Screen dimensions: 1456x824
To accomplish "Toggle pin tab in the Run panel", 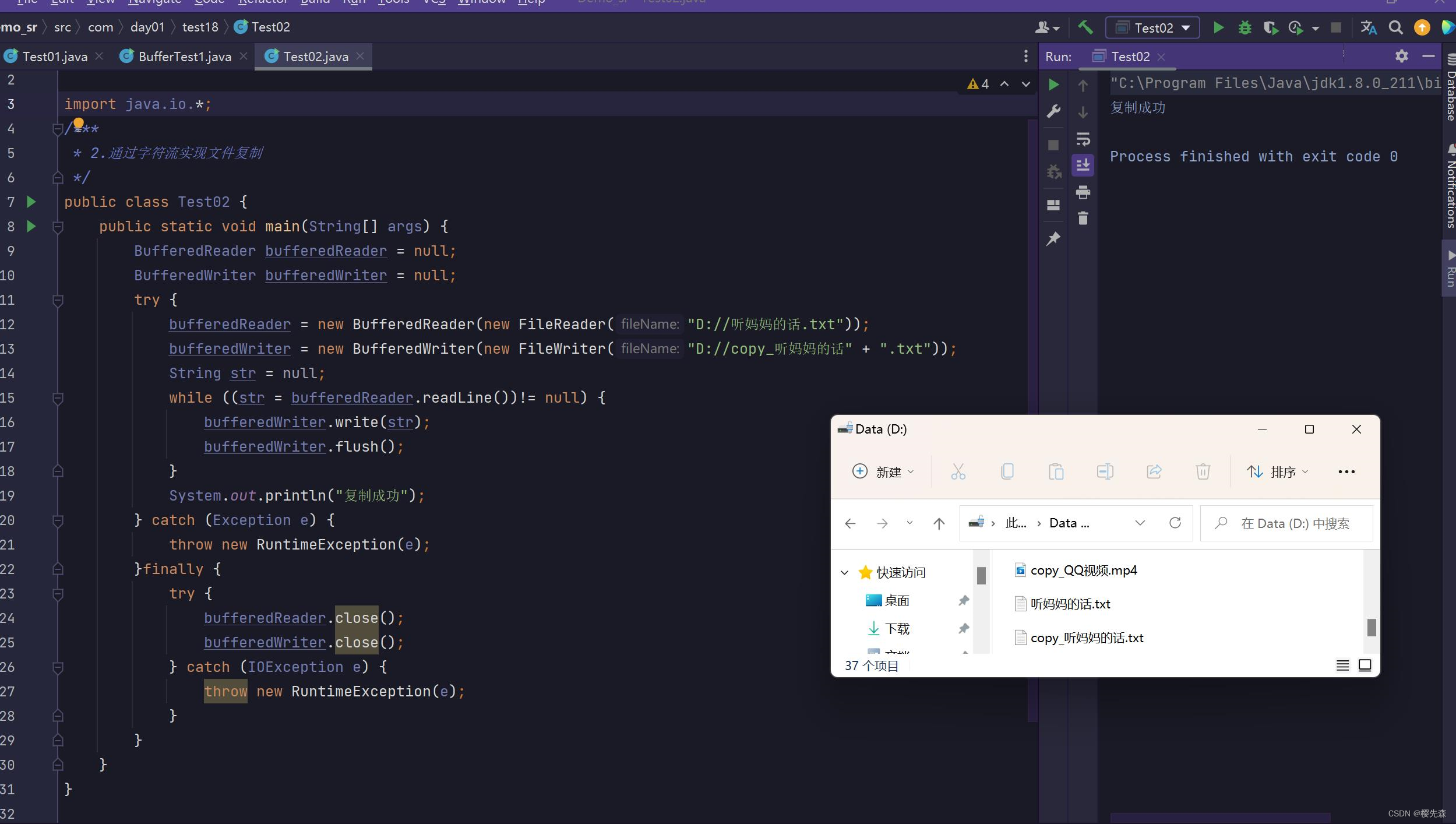I will click(x=1053, y=239).
